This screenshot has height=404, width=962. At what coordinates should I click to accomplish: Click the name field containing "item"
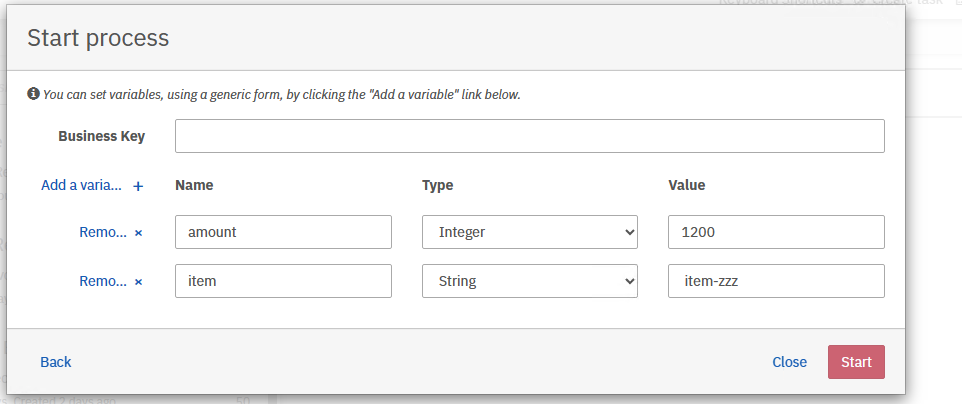[x=283, y=281]
